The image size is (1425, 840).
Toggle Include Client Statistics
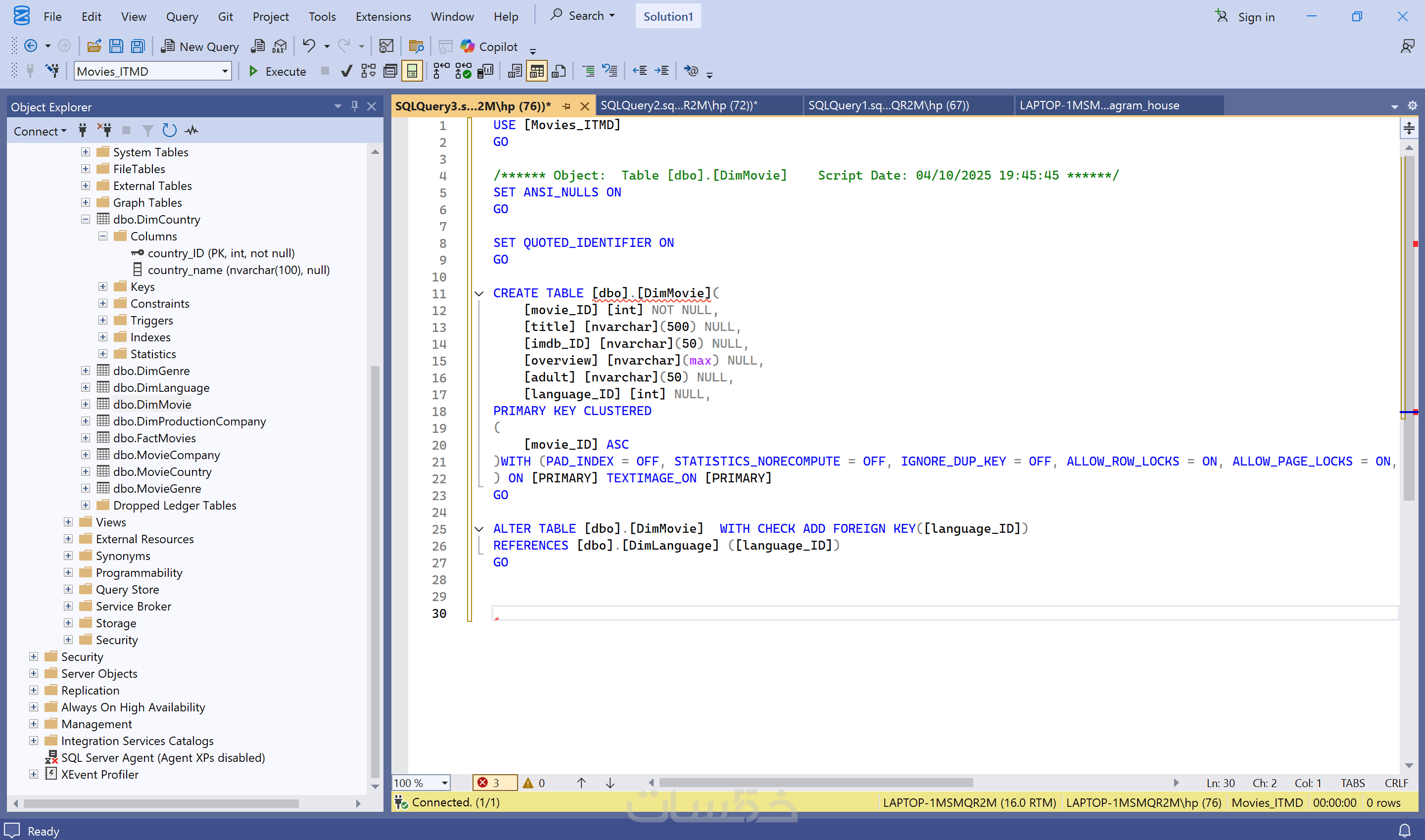pyautogui.click(x=485, y=71)
